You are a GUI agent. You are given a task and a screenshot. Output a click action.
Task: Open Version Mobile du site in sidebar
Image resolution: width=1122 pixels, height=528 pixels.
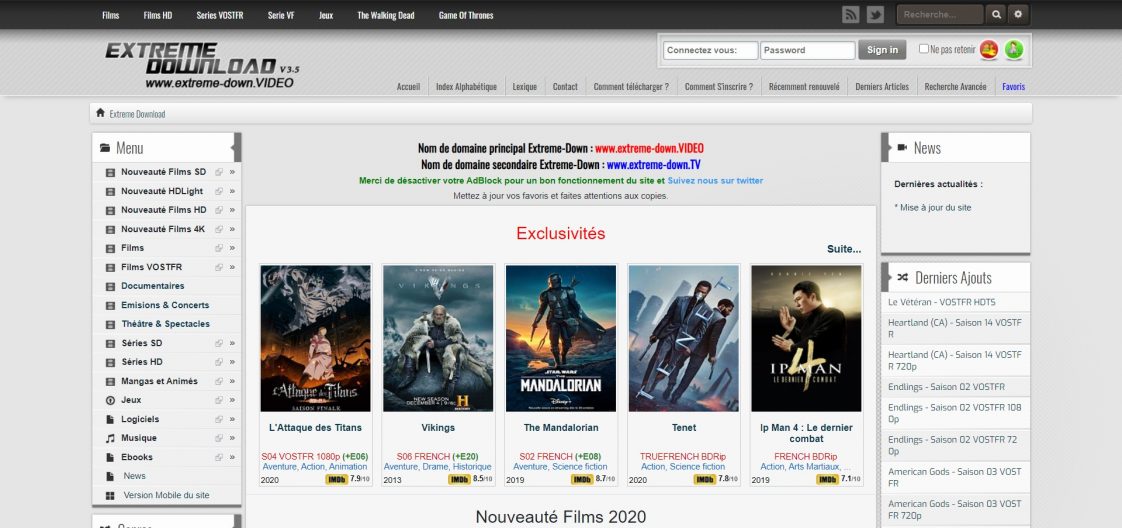click(166, 495)
